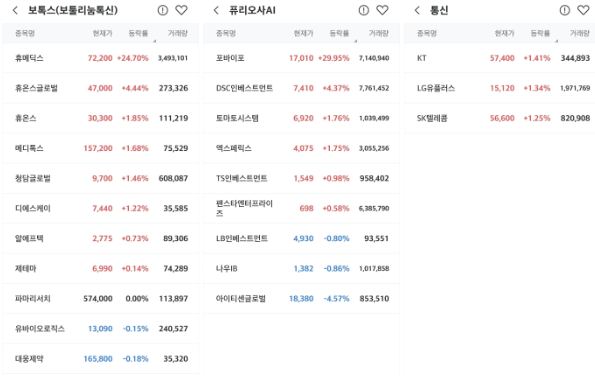Go back from 퓨리오사AI panel
The width and height of the screenshot is (595, 376).
click(x=216, y=10)
